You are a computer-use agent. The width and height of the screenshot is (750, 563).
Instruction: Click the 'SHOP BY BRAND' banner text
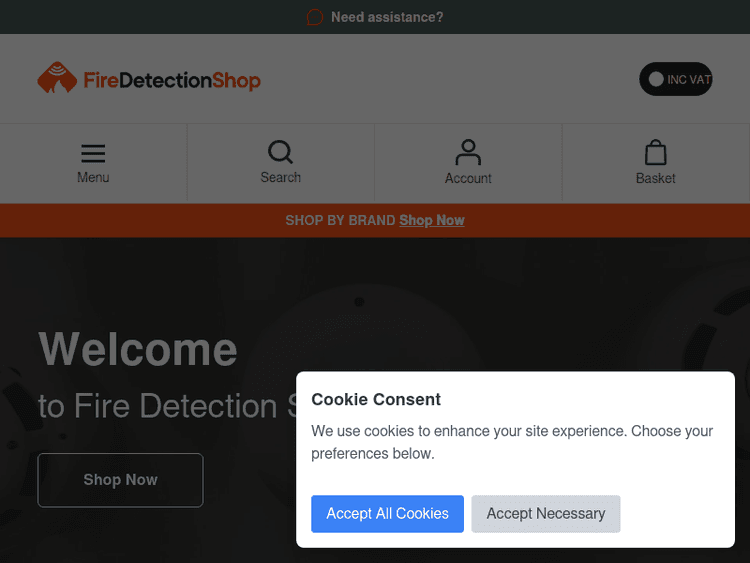click(340, 220)
